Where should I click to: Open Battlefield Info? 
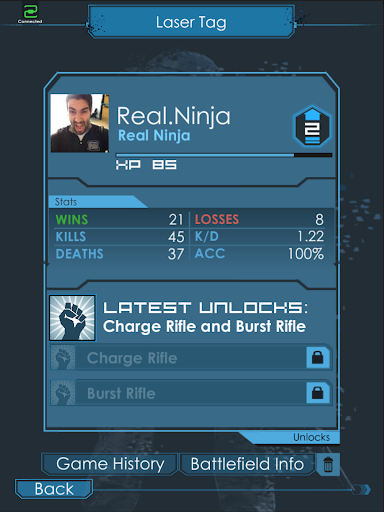(247, 464)
